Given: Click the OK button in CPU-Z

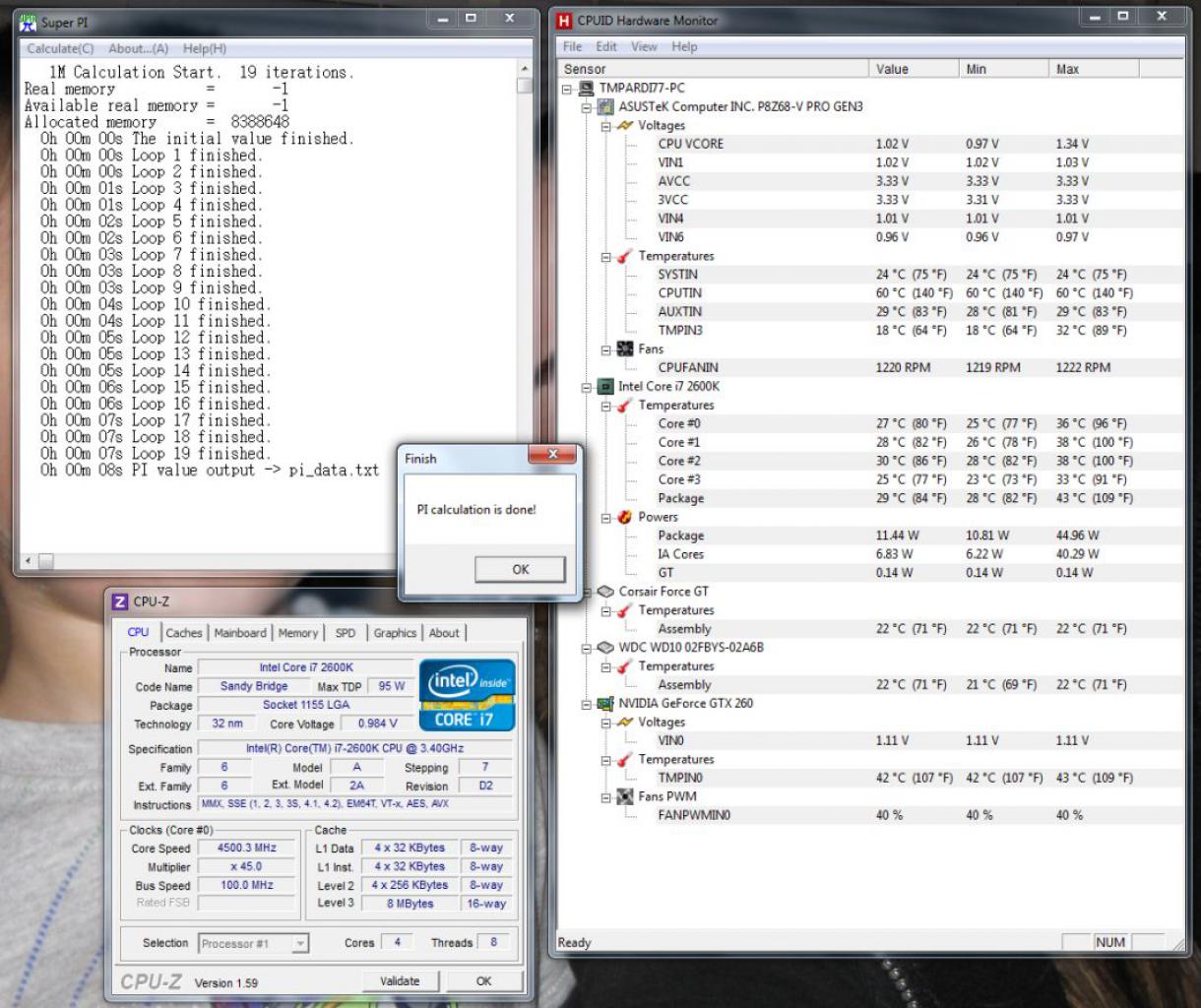Looking at the screenshot, I should (x=483, y=981).
